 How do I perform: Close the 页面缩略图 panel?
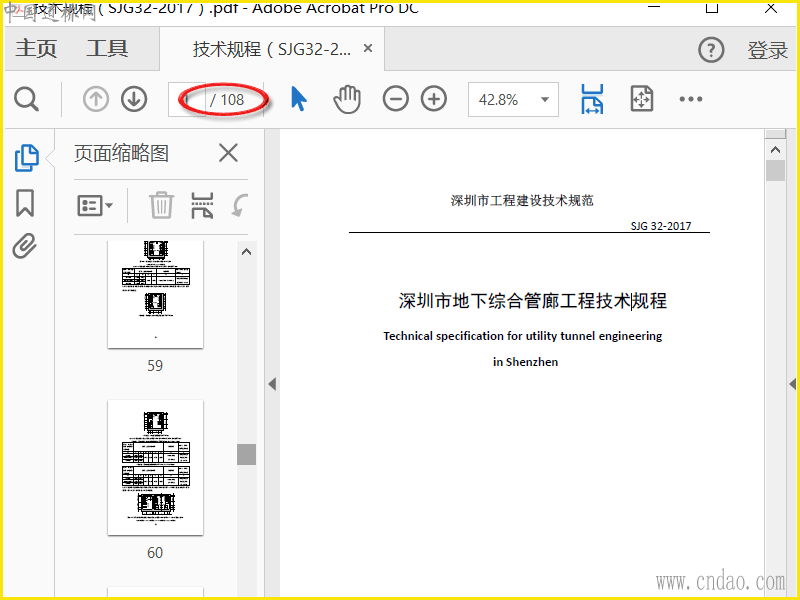click(x=228, y=153)
